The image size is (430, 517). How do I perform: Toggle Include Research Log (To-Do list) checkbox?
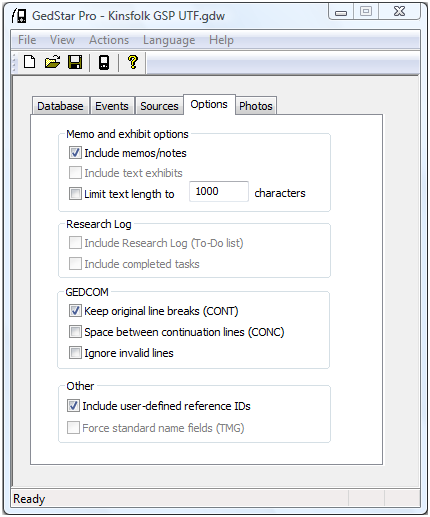75,243
